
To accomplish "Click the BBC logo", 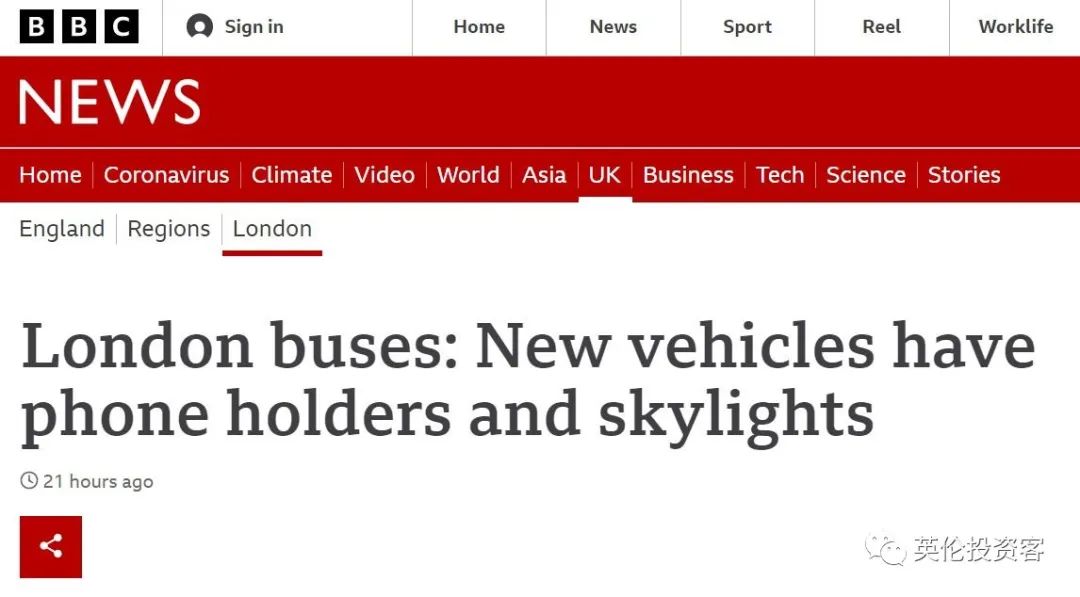I will (78, 27).
